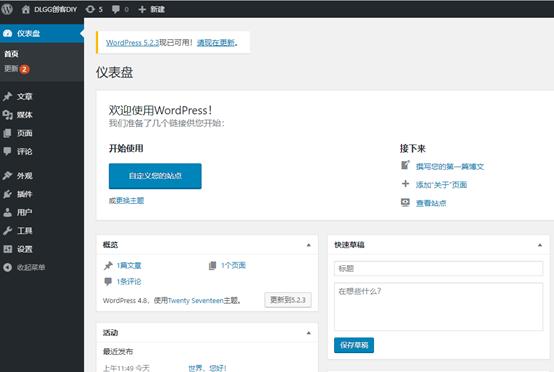The height and width of the screenshot is (372, 554).
Task: Click the pin icon beside 1篇文章
Action: (108, 265)
